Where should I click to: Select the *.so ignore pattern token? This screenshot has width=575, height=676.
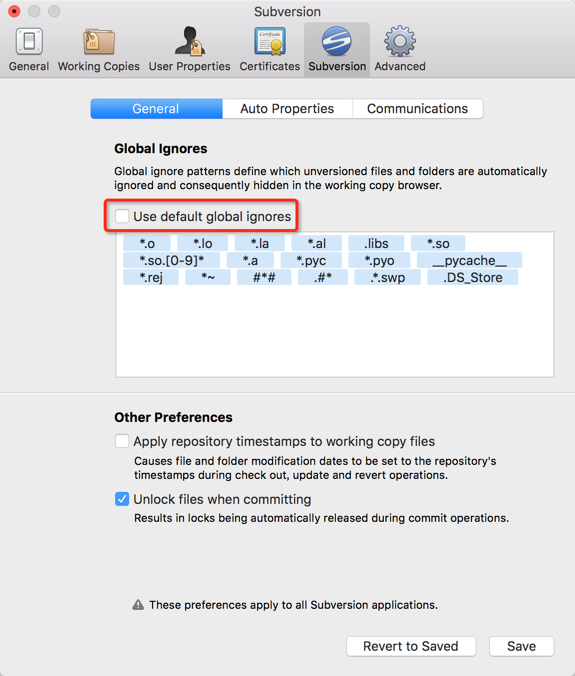pos(438,243)
